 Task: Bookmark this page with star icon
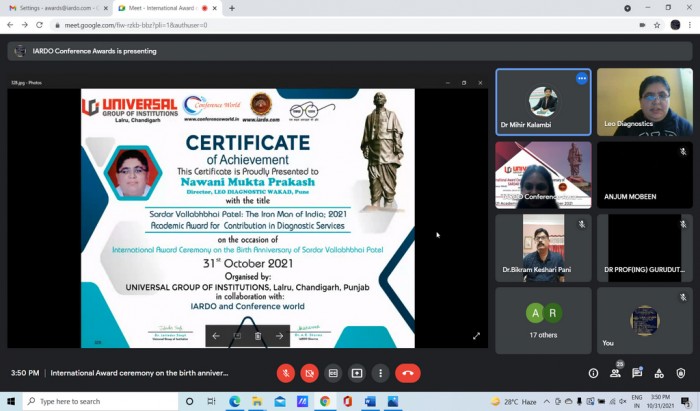pyautogui.click(x=657, y=25)
